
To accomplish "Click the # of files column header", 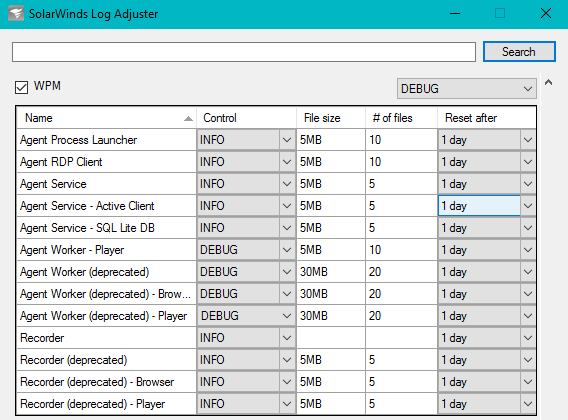I will 401,118.
